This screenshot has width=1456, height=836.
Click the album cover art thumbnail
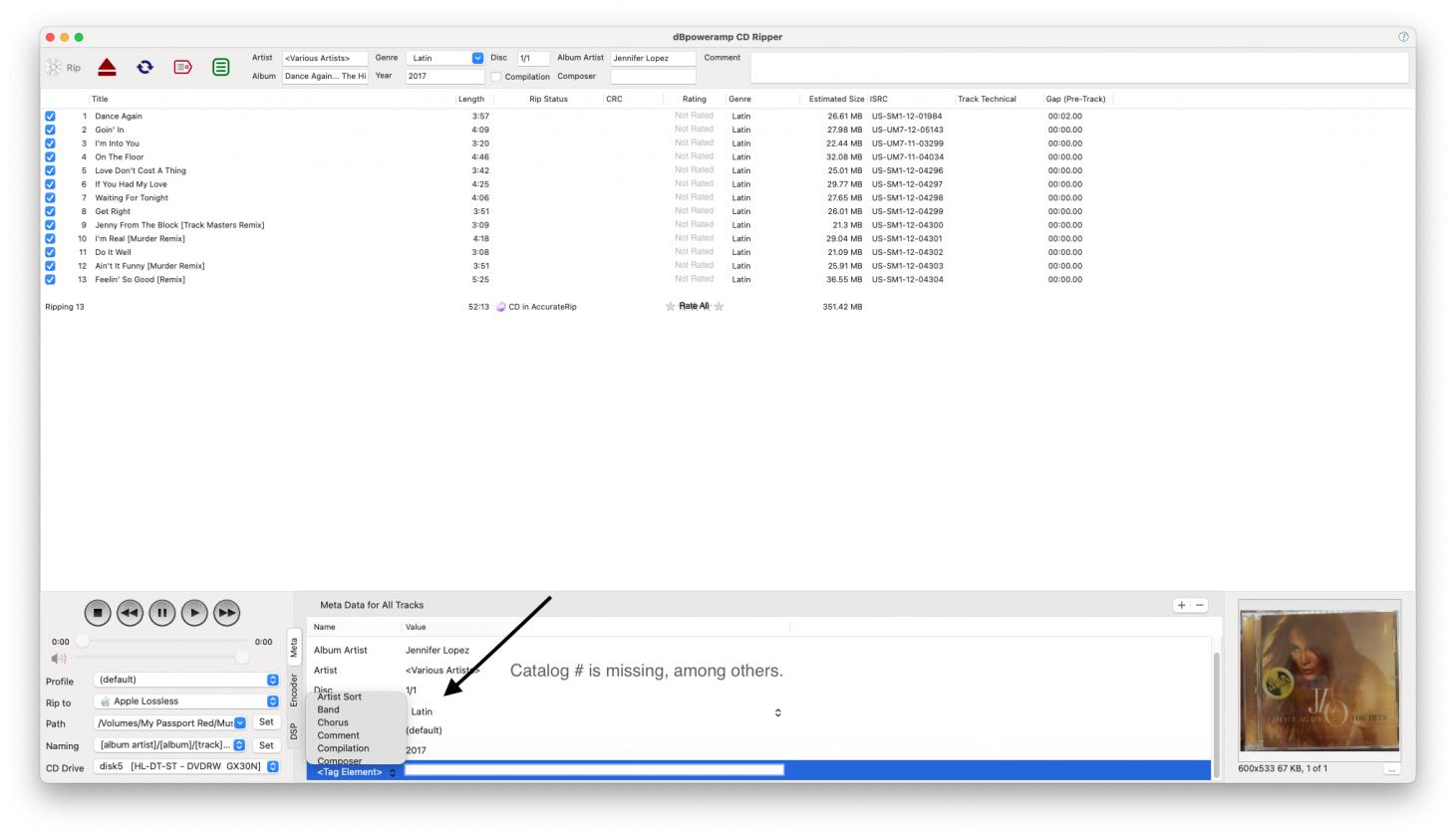(1318, 681)
